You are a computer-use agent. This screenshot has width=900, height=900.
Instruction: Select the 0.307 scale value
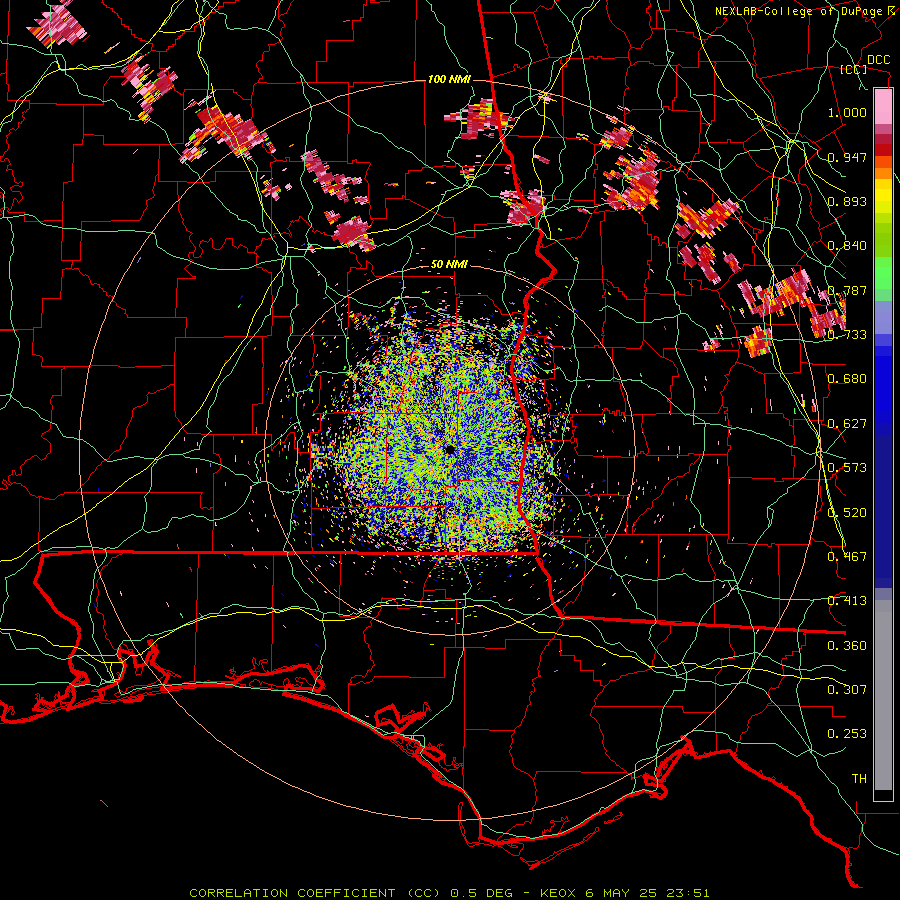tap(847, 690)
